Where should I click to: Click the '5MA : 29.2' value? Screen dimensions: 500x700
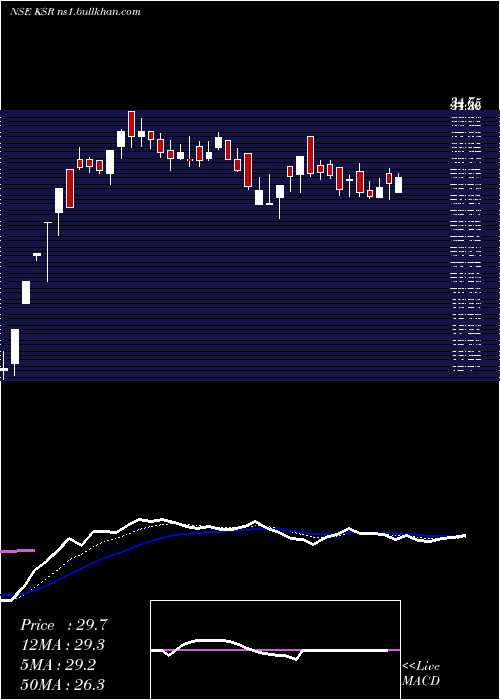pyautogui.click(x=58, y=665)
